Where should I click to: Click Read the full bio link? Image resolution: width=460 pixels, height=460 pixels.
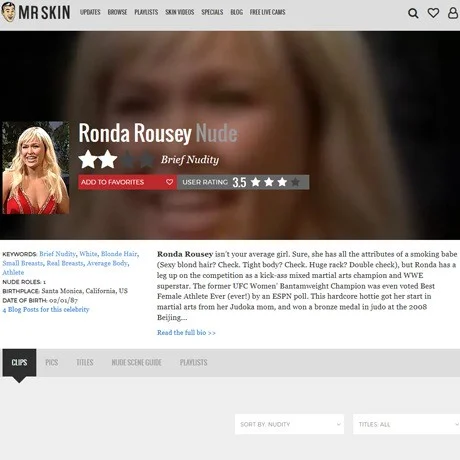pos(186,332)
